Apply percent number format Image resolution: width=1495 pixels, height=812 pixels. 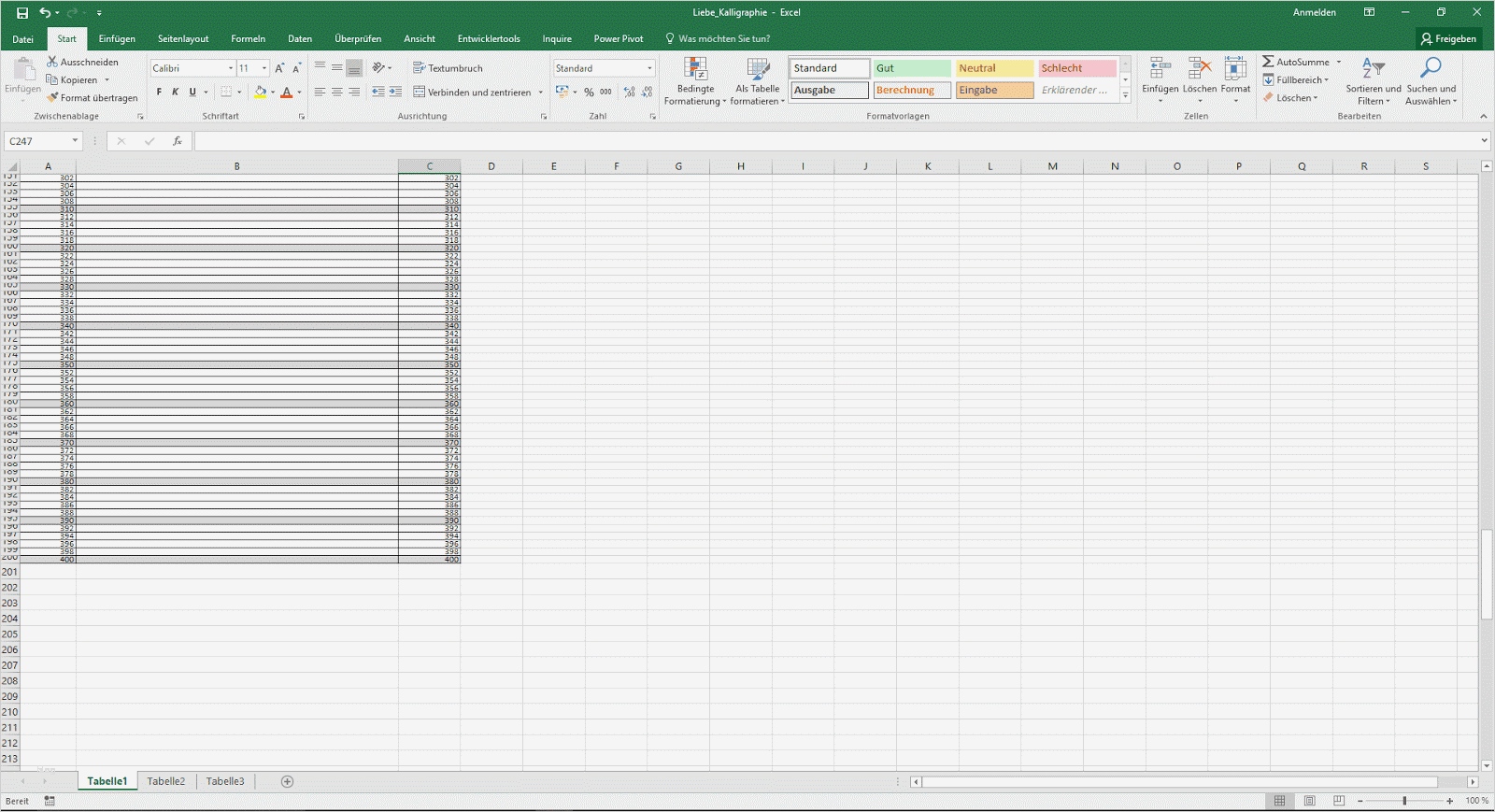pyautogui.click(x=589, y=92)
